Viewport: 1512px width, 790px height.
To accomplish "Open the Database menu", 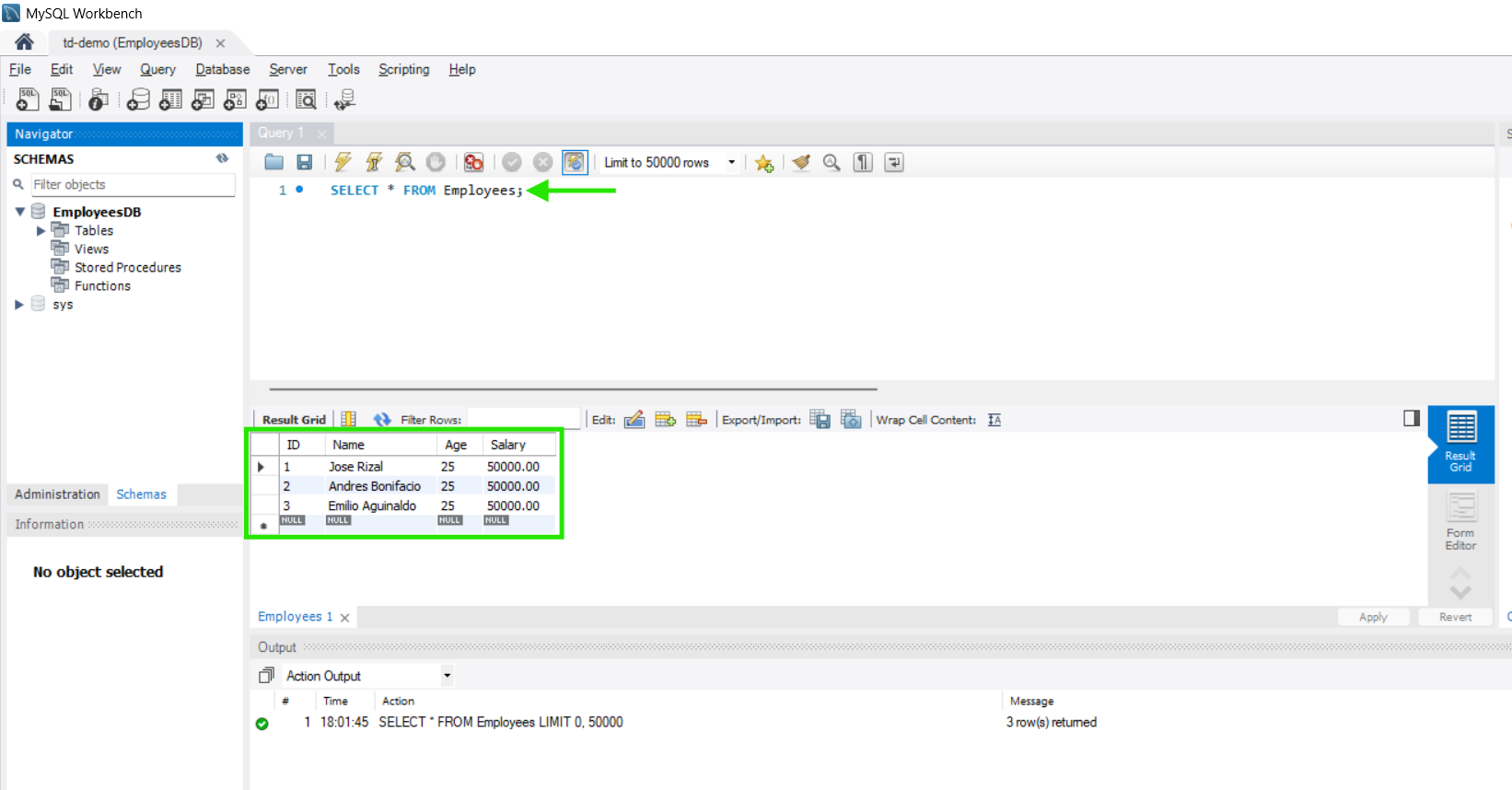I will [x=222, y=69].
